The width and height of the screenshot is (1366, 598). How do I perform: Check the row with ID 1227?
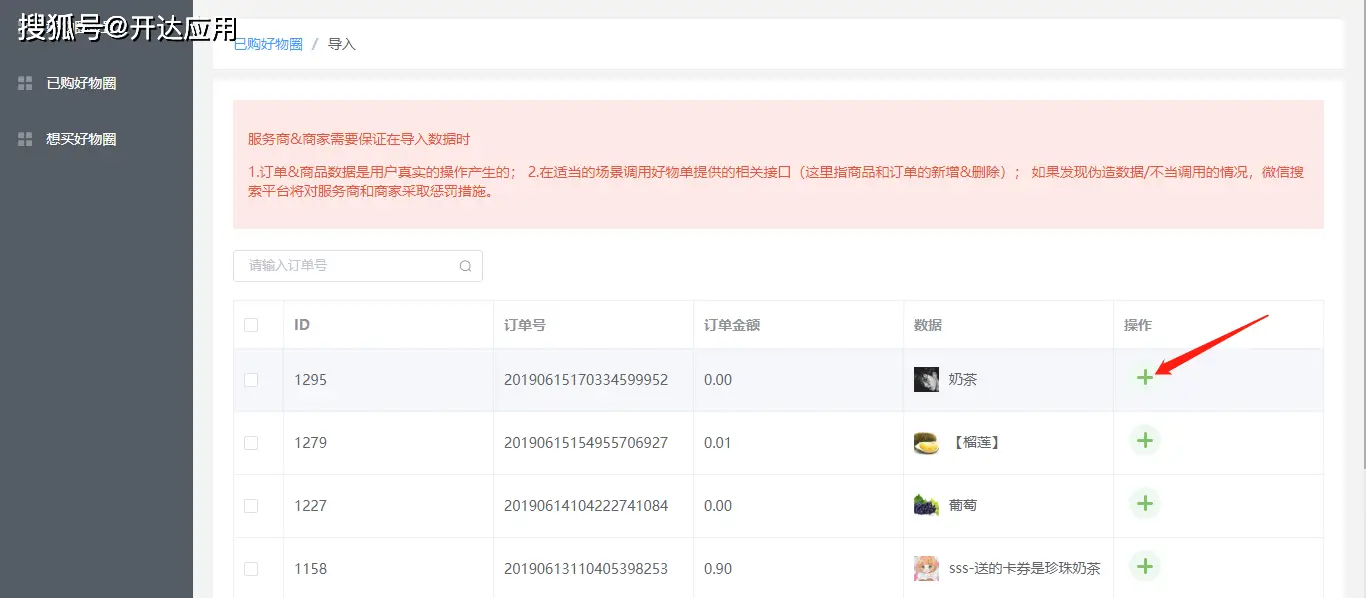point(251,506)
